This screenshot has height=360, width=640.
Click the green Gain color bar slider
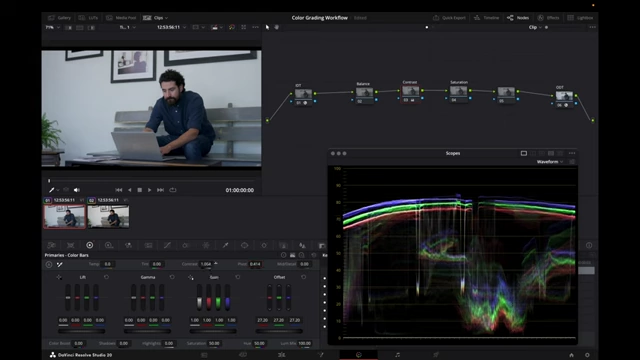pyautogui.click(x=218, y=297)
